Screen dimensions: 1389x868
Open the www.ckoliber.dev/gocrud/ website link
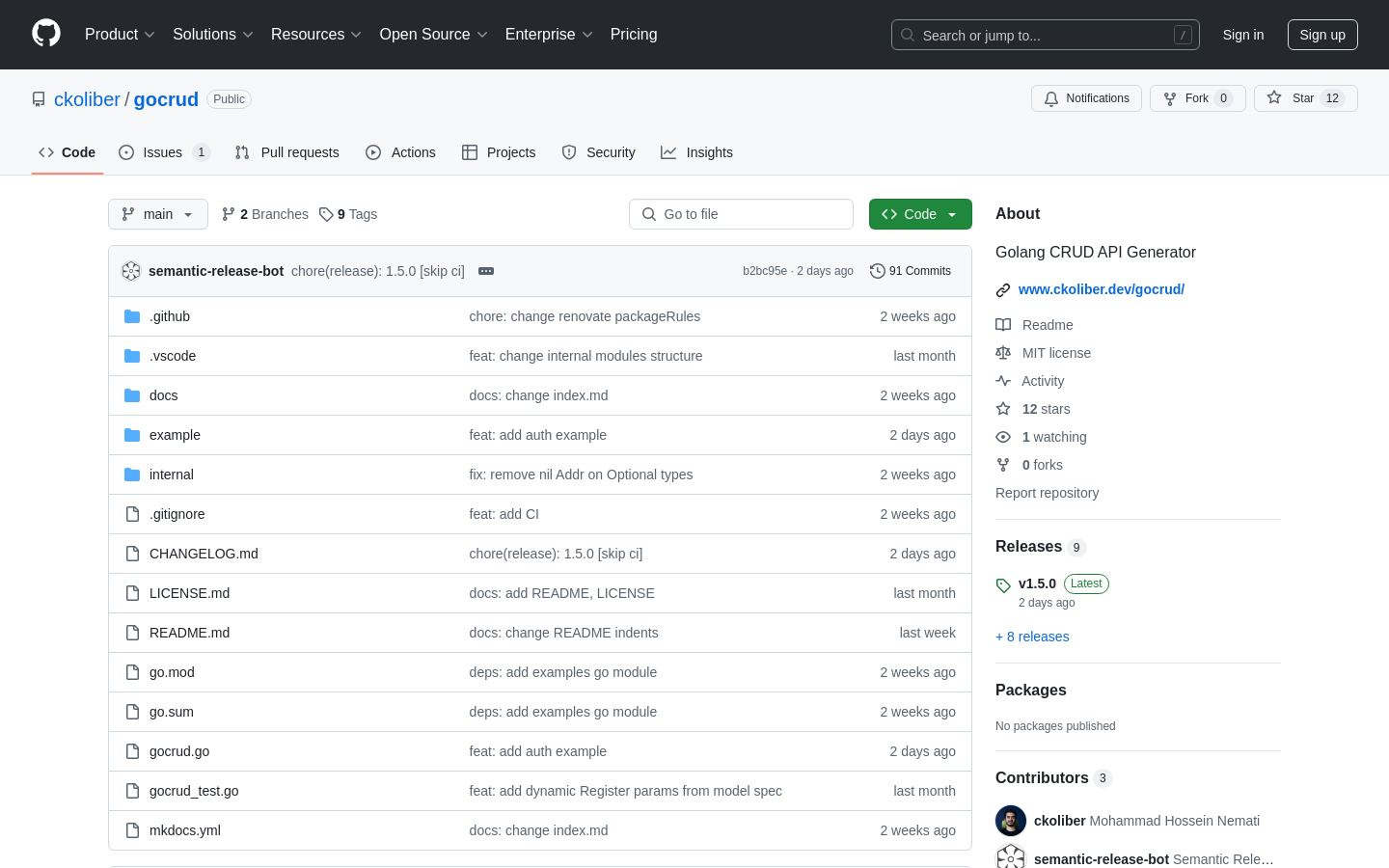(1102, 289)
